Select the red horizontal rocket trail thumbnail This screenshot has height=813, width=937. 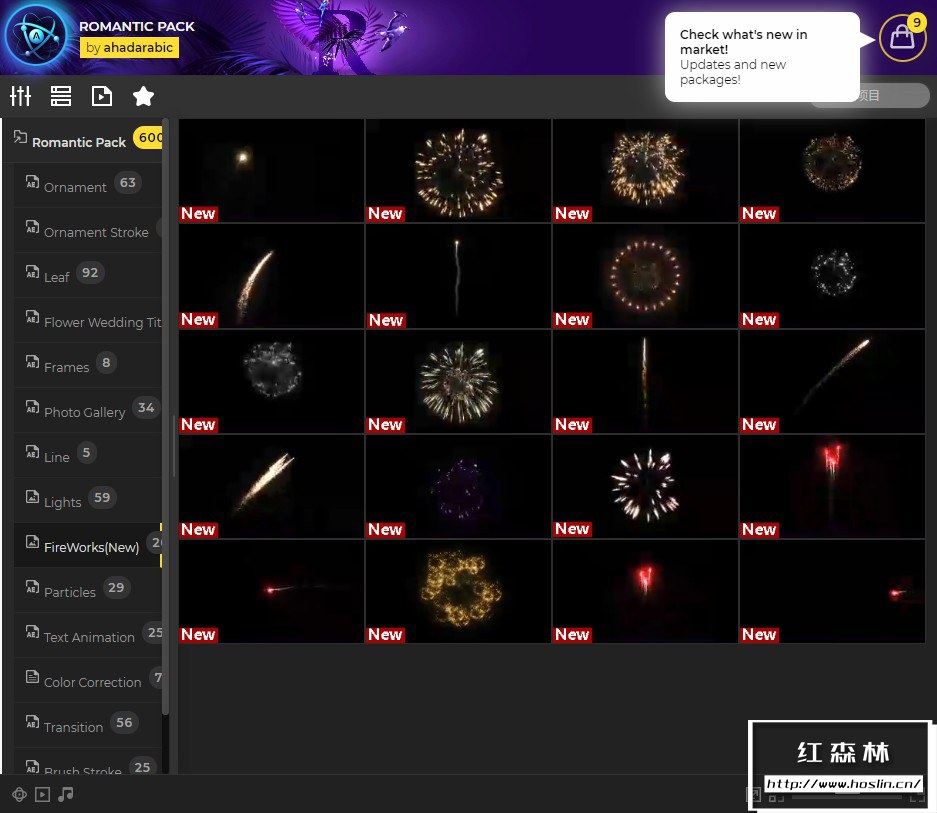tap(271, 591)
